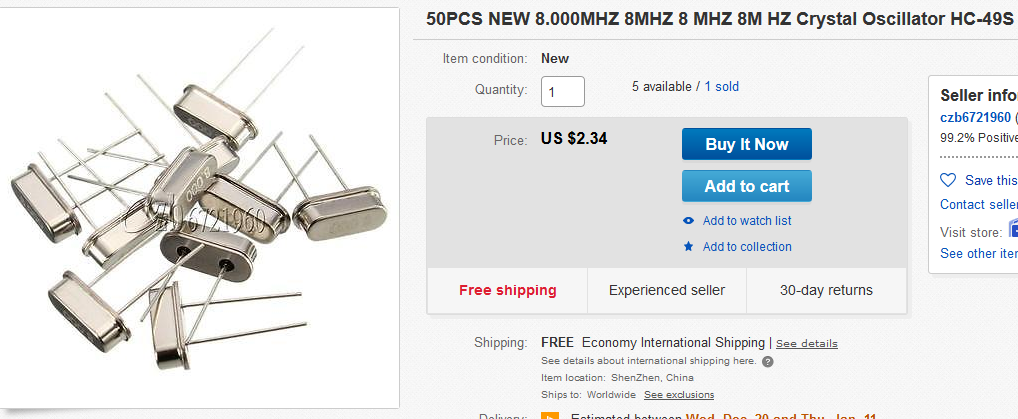Open See other items link

point(978,254)
